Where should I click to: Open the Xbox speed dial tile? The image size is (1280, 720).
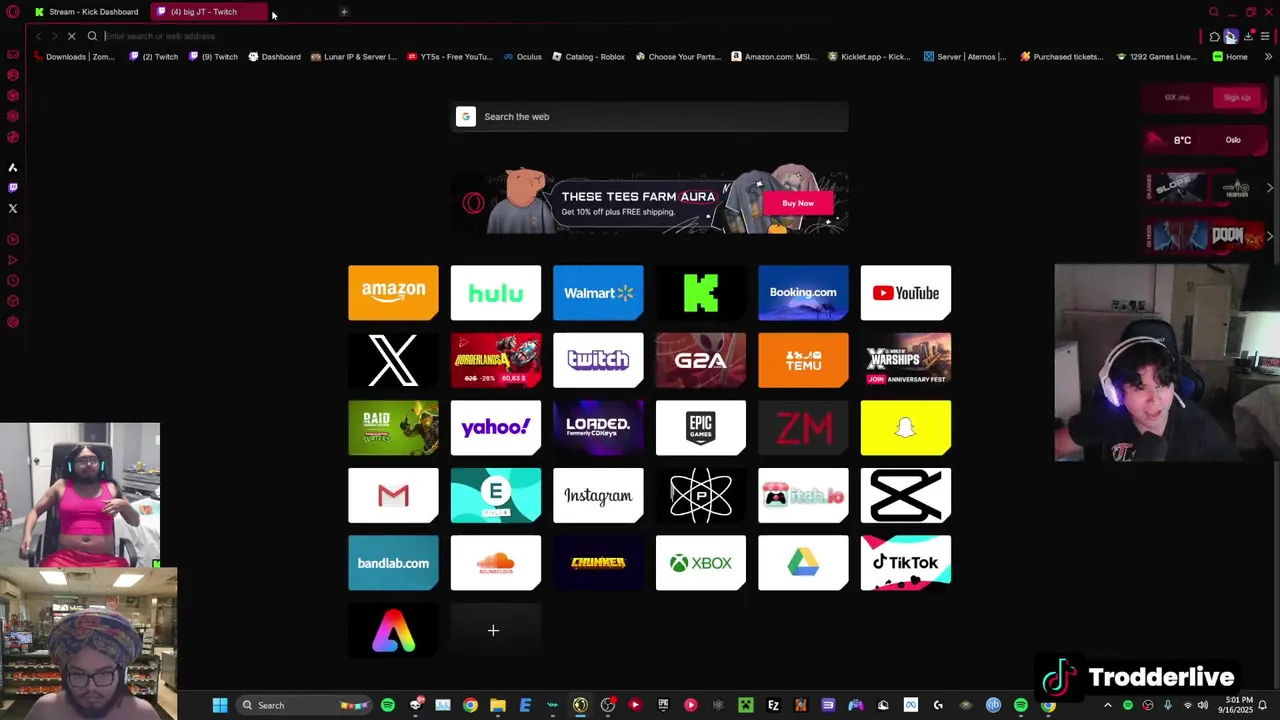click(701, 563)
